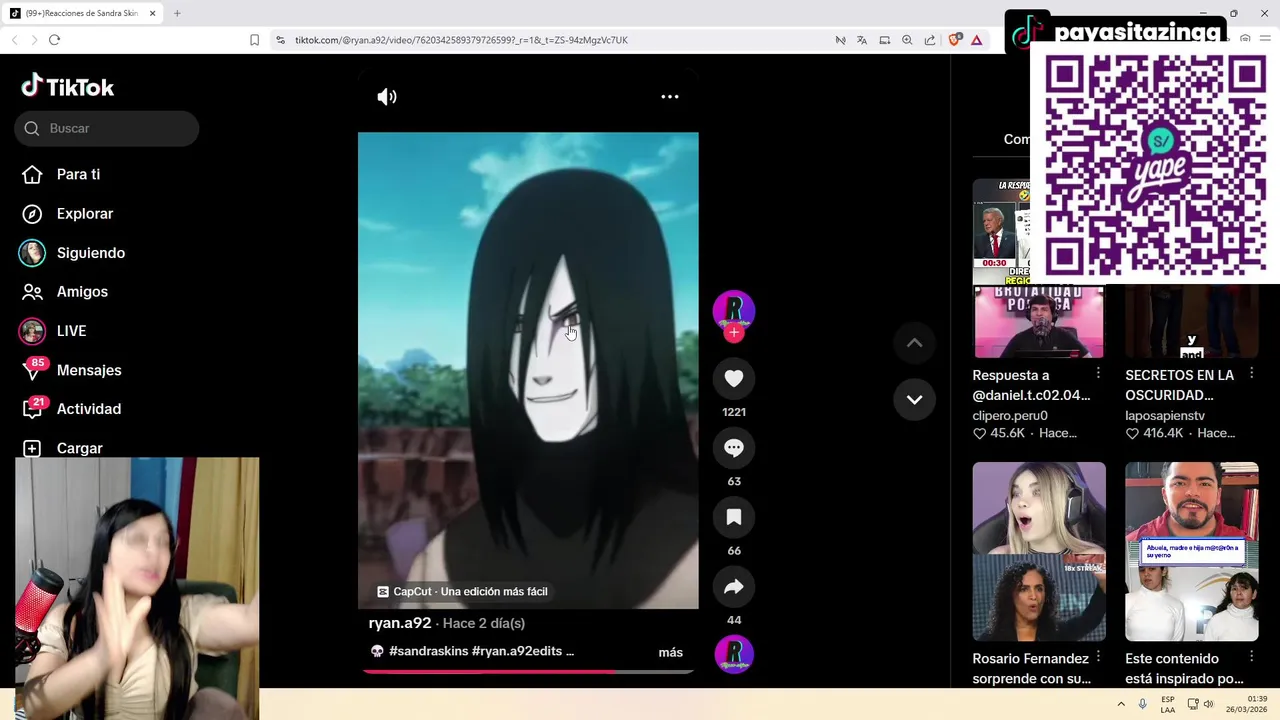
Task: Open the Para ti home feed
Action: [x=78, y=174]
